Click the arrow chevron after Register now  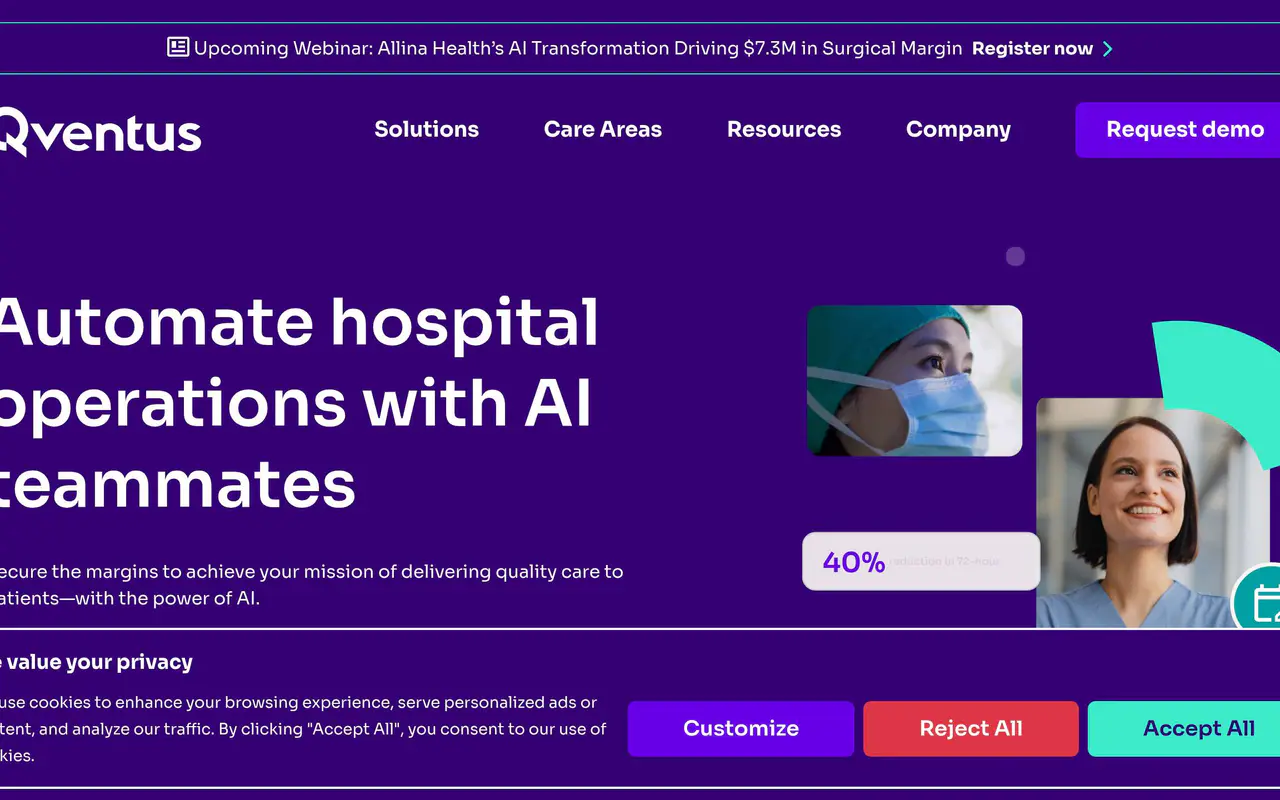1107,49
